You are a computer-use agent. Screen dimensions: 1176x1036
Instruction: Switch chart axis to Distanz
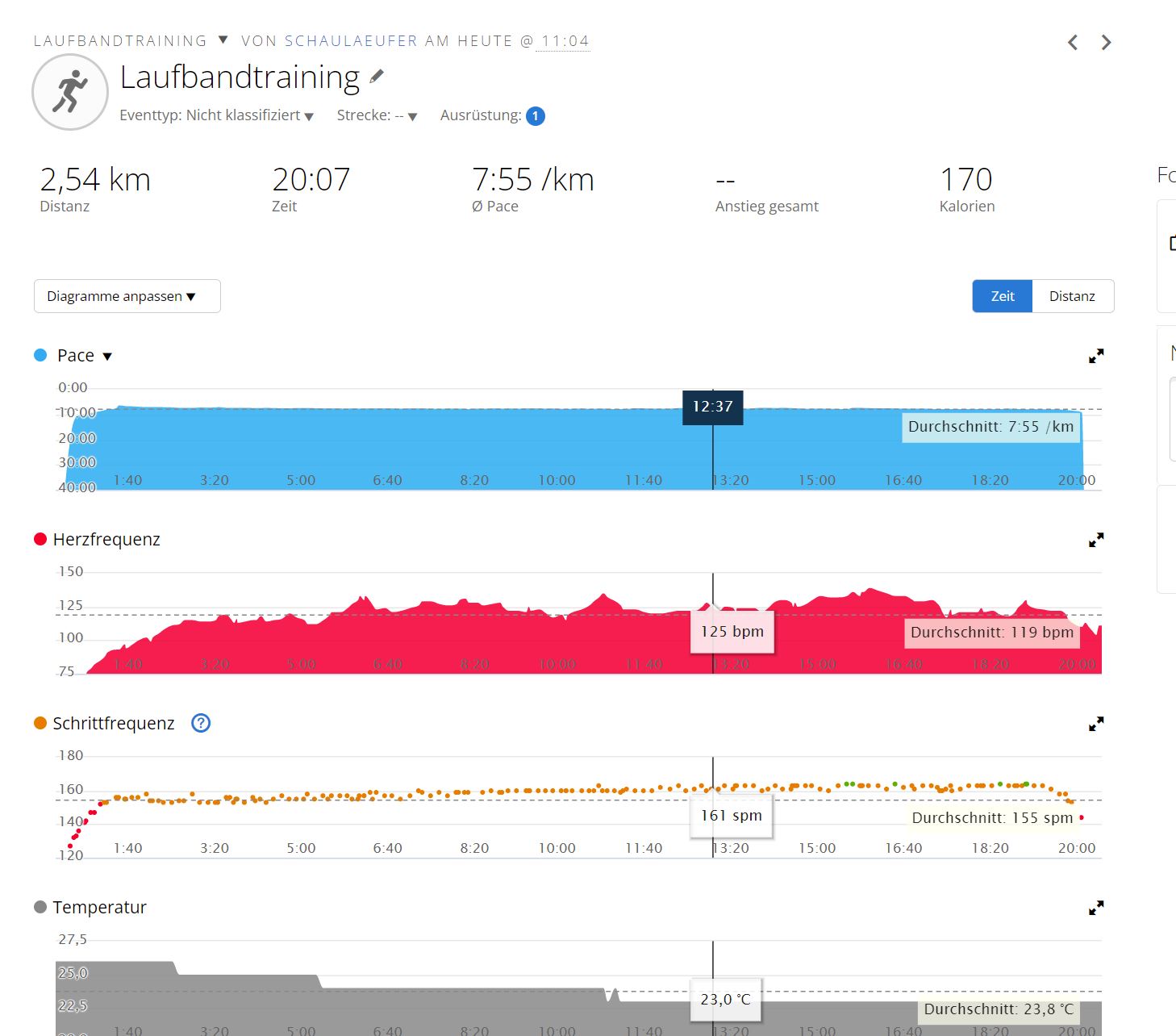pyautogui.click(x=1072, y=296)
